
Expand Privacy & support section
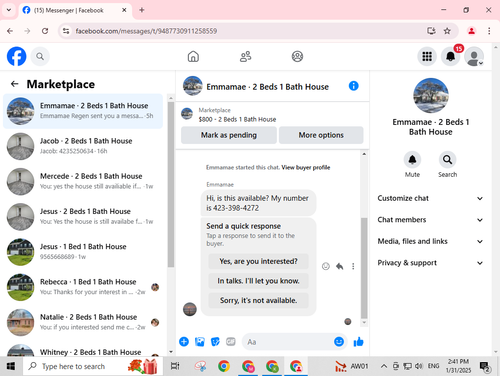(x=430, y=263)
